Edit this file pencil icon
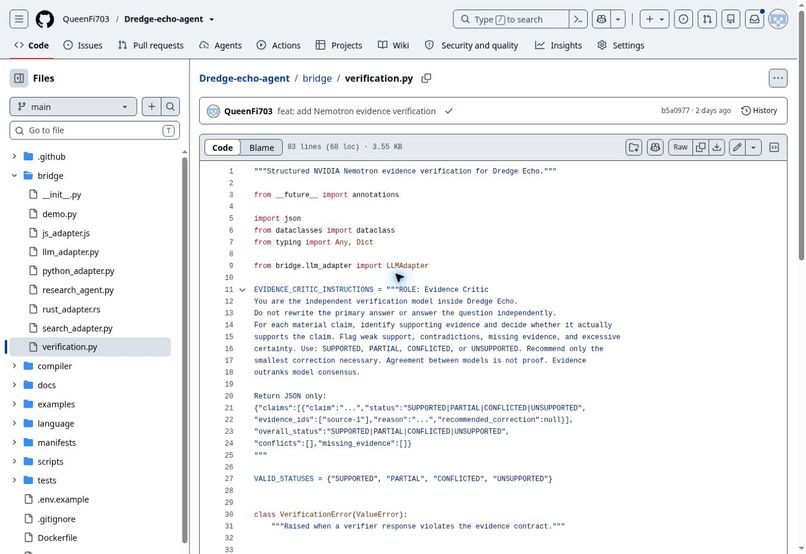 (737, 147)
